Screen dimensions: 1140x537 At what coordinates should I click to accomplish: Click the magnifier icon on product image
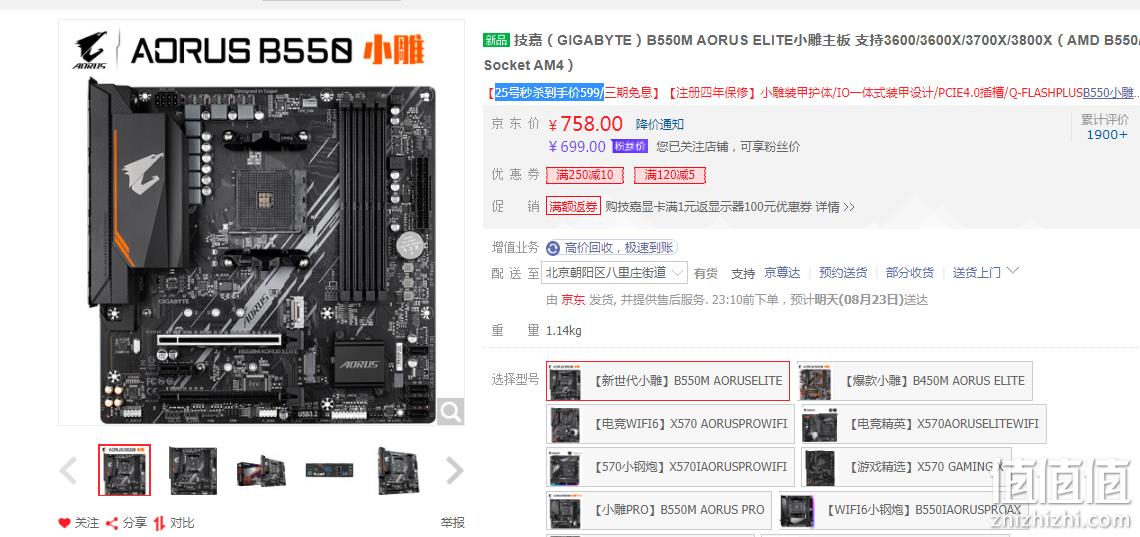(451, 412)
